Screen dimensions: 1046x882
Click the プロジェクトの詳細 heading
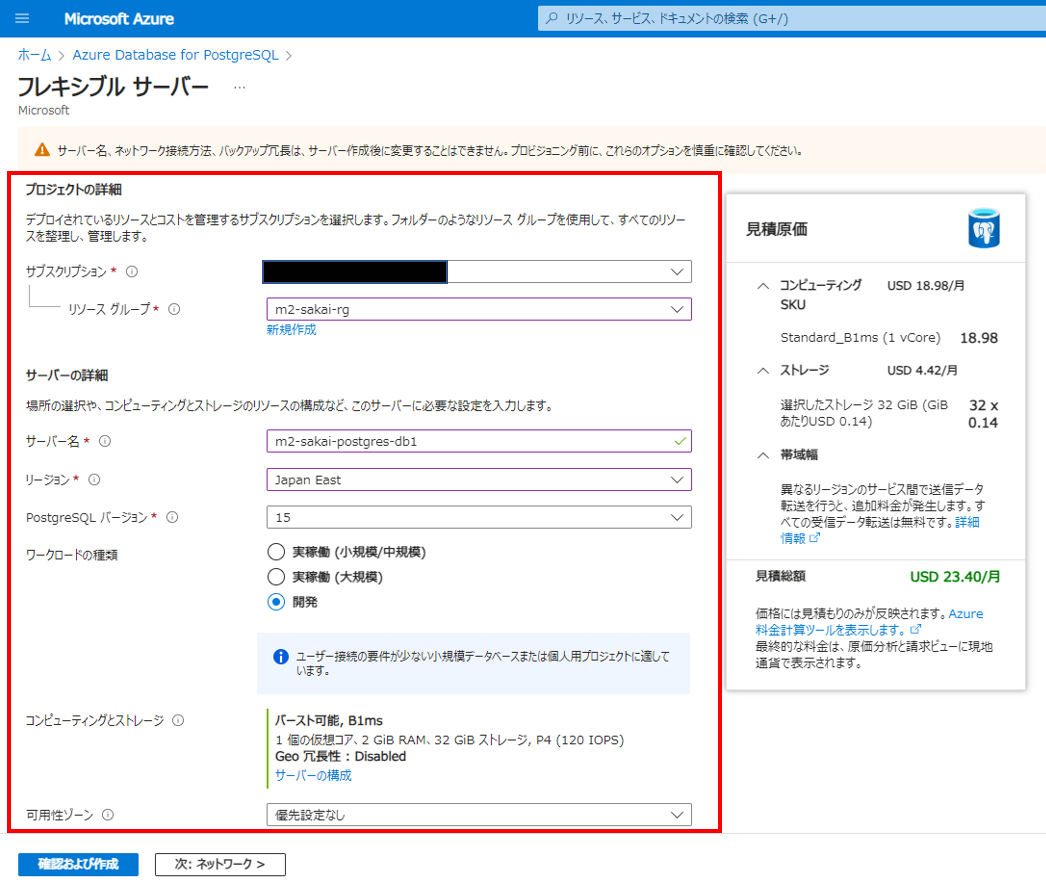point(73,189)
